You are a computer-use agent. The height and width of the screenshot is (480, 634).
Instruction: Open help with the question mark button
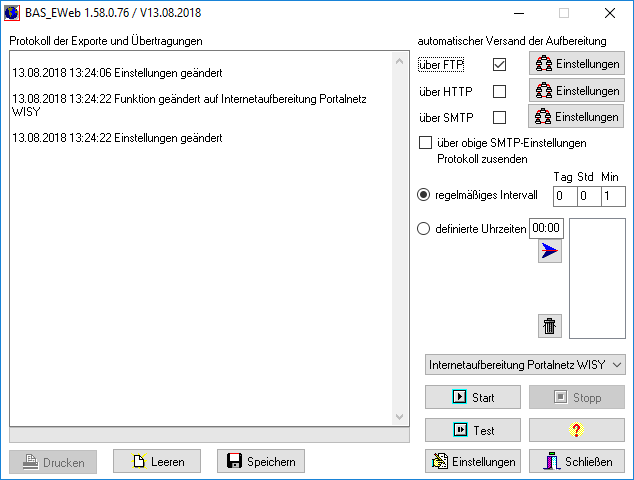point(577,430)
